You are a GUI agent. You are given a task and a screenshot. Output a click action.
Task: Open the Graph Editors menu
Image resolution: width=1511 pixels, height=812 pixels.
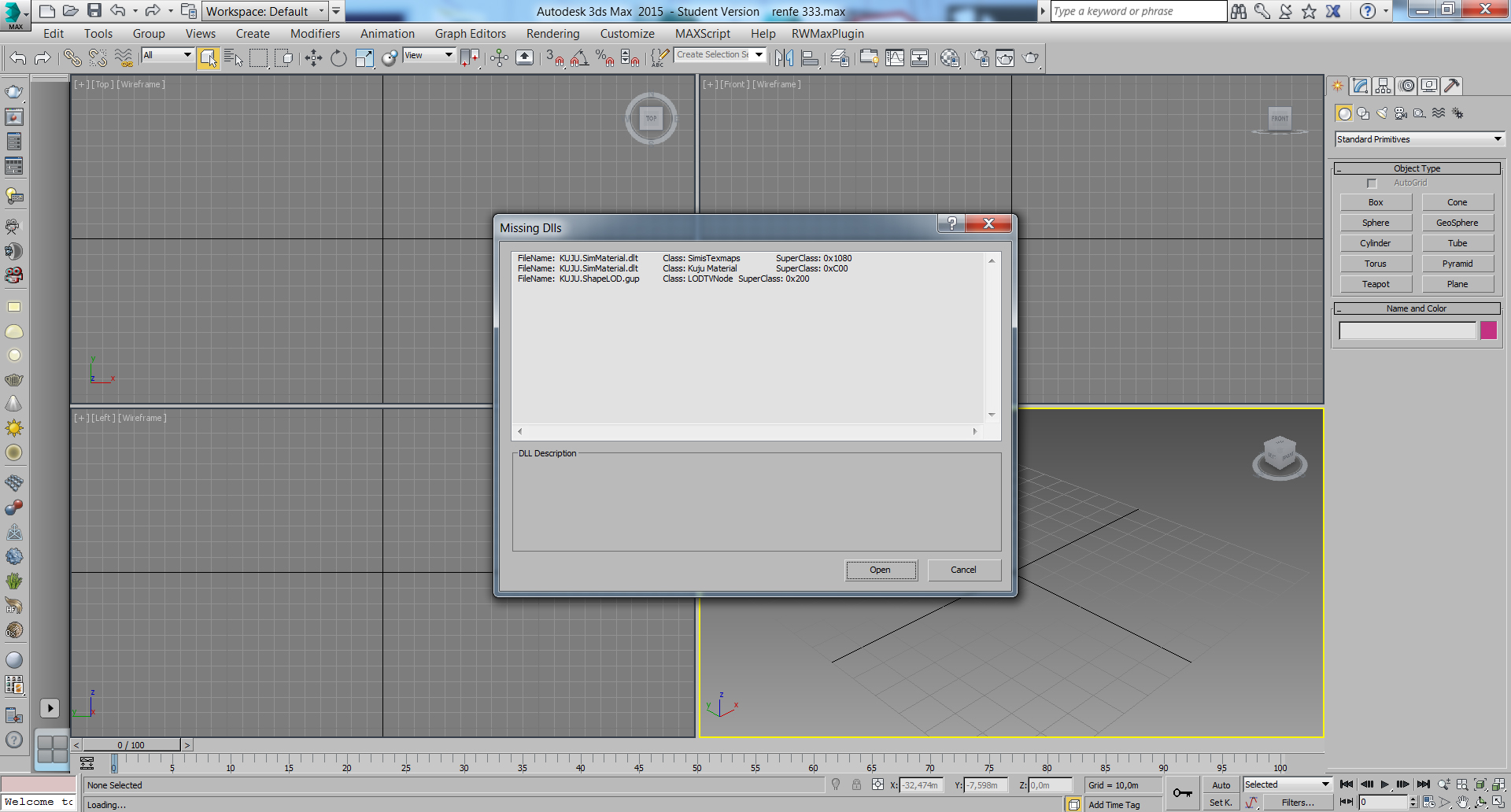click(x=471, y=34)
